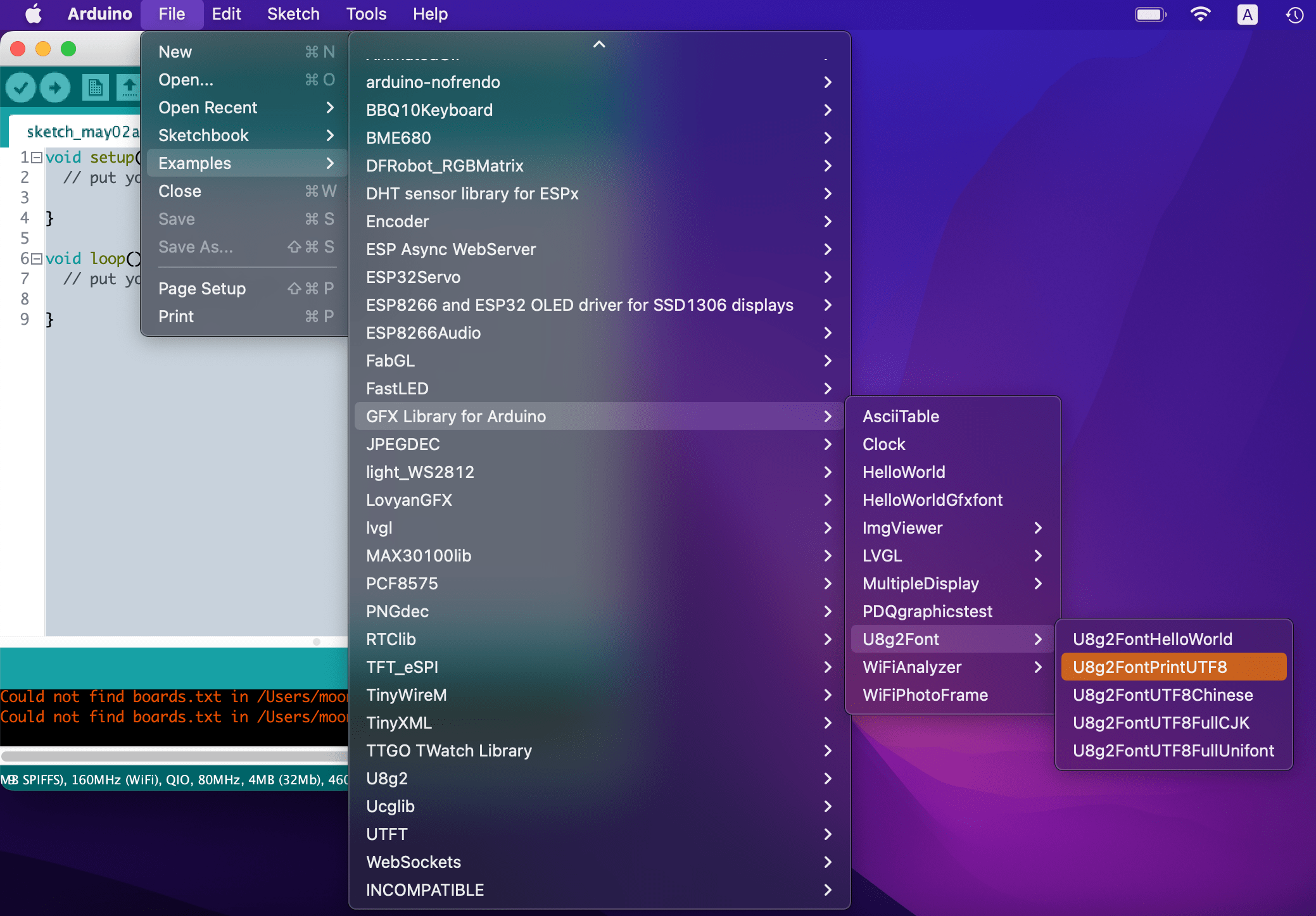The height and width of the screenshot is (916, 1316).
Task: Expand the Open Recent submenu
Action: tap(208, 107)
